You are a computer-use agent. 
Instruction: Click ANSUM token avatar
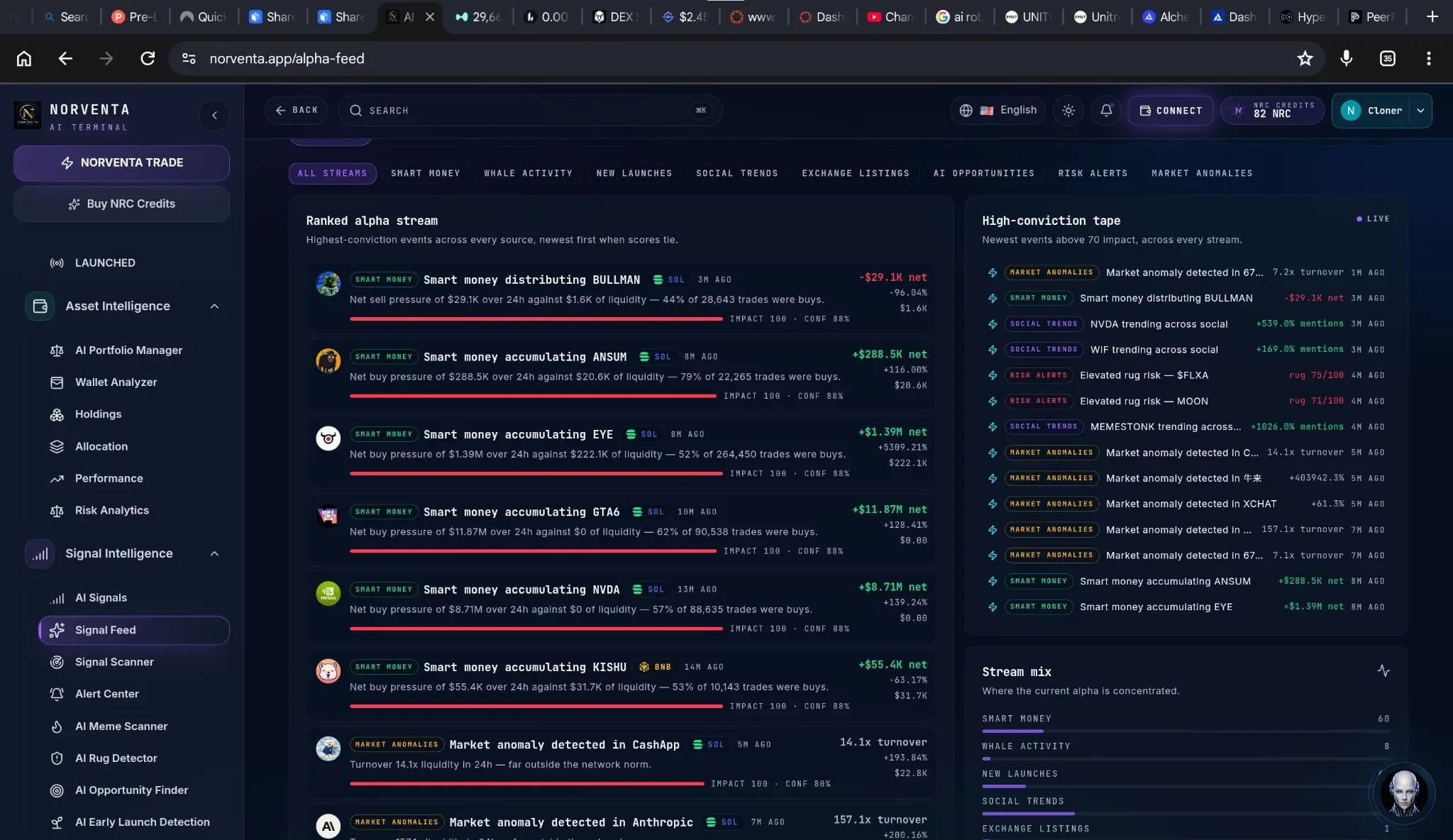[x=328, y=360]
